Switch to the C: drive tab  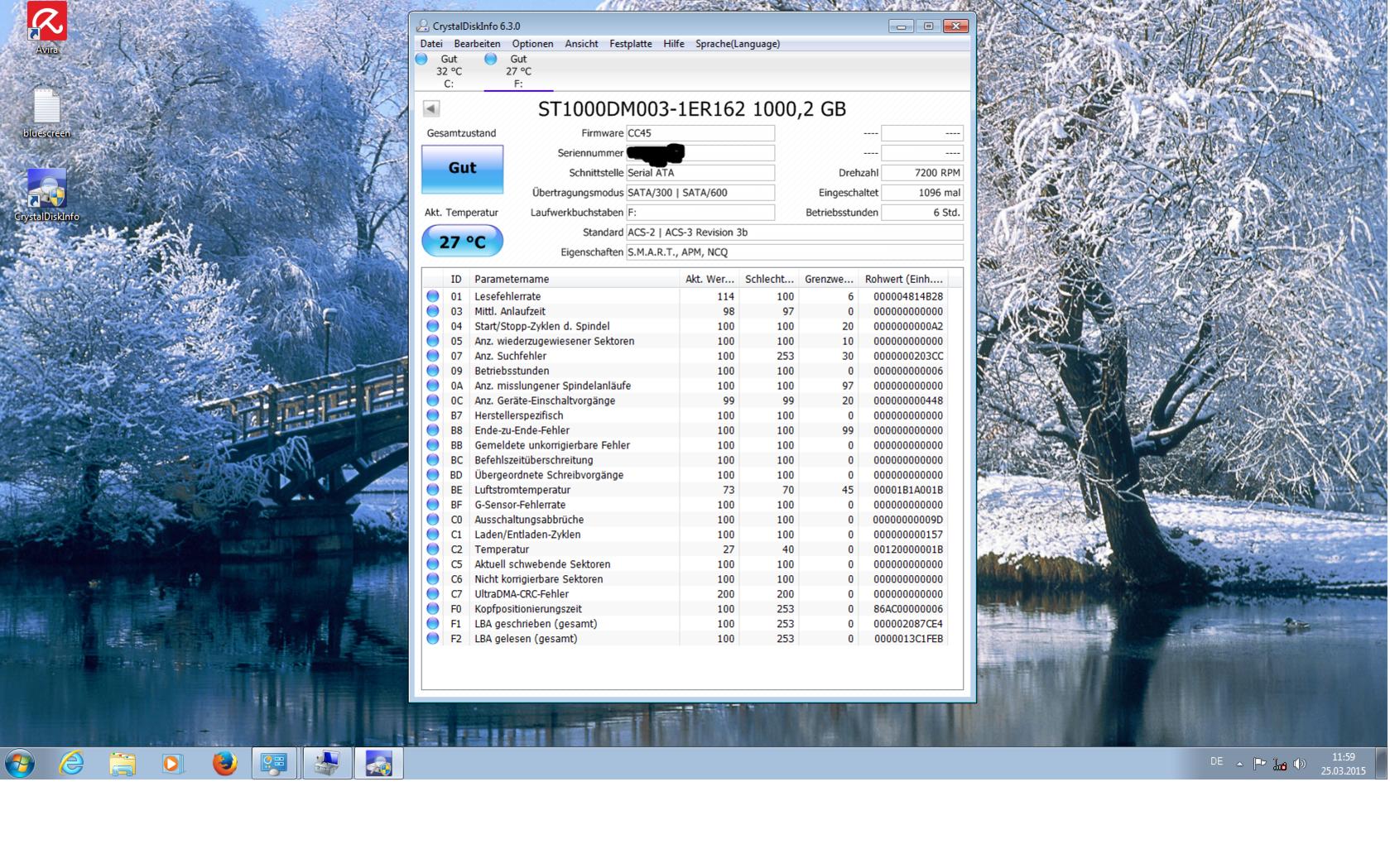point(449,71)
